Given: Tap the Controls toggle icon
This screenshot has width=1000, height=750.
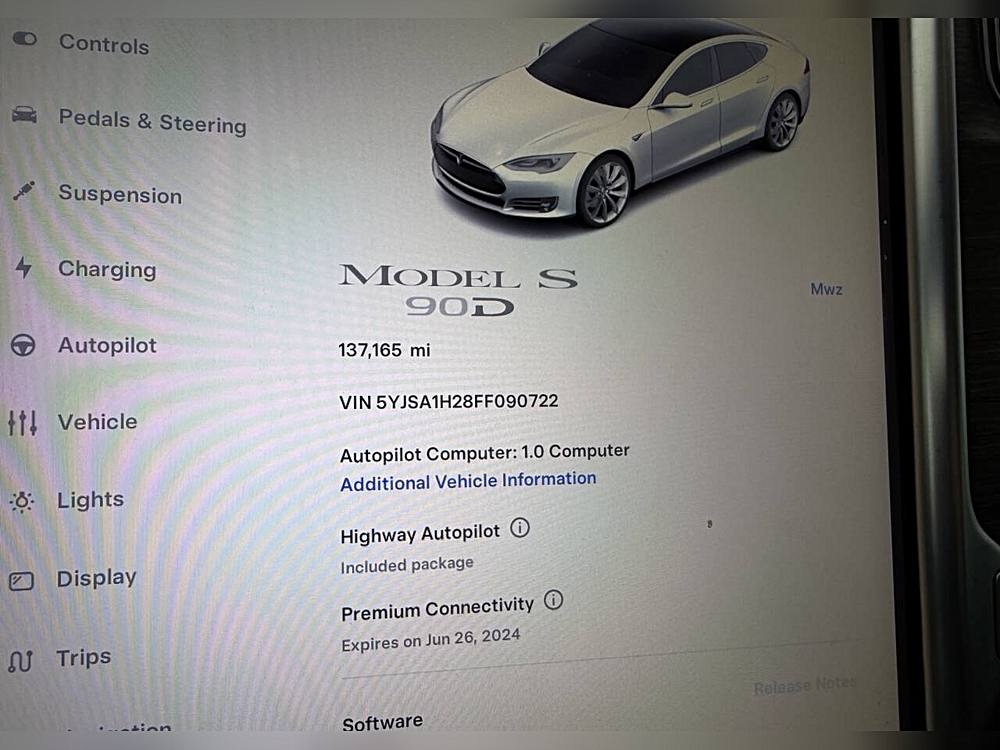Looking at the screenshot, I should 25,40.
